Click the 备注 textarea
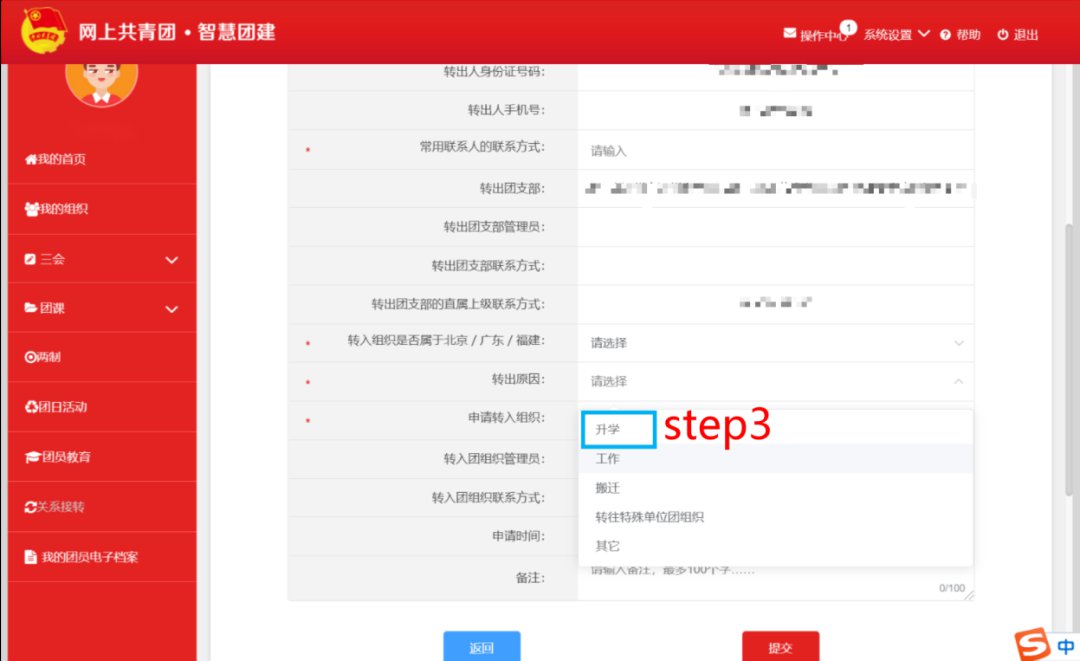1080x661 pixels. tap(776, 580)
